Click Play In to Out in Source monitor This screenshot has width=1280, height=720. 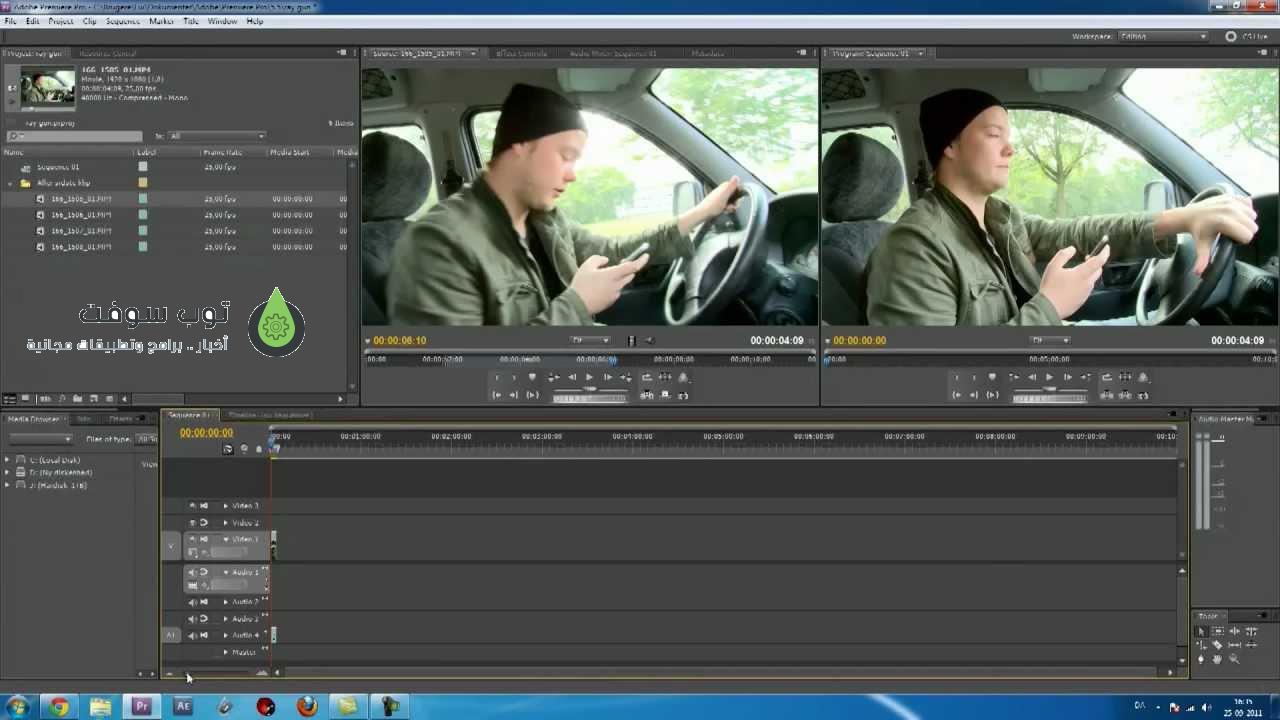(532, 395)
